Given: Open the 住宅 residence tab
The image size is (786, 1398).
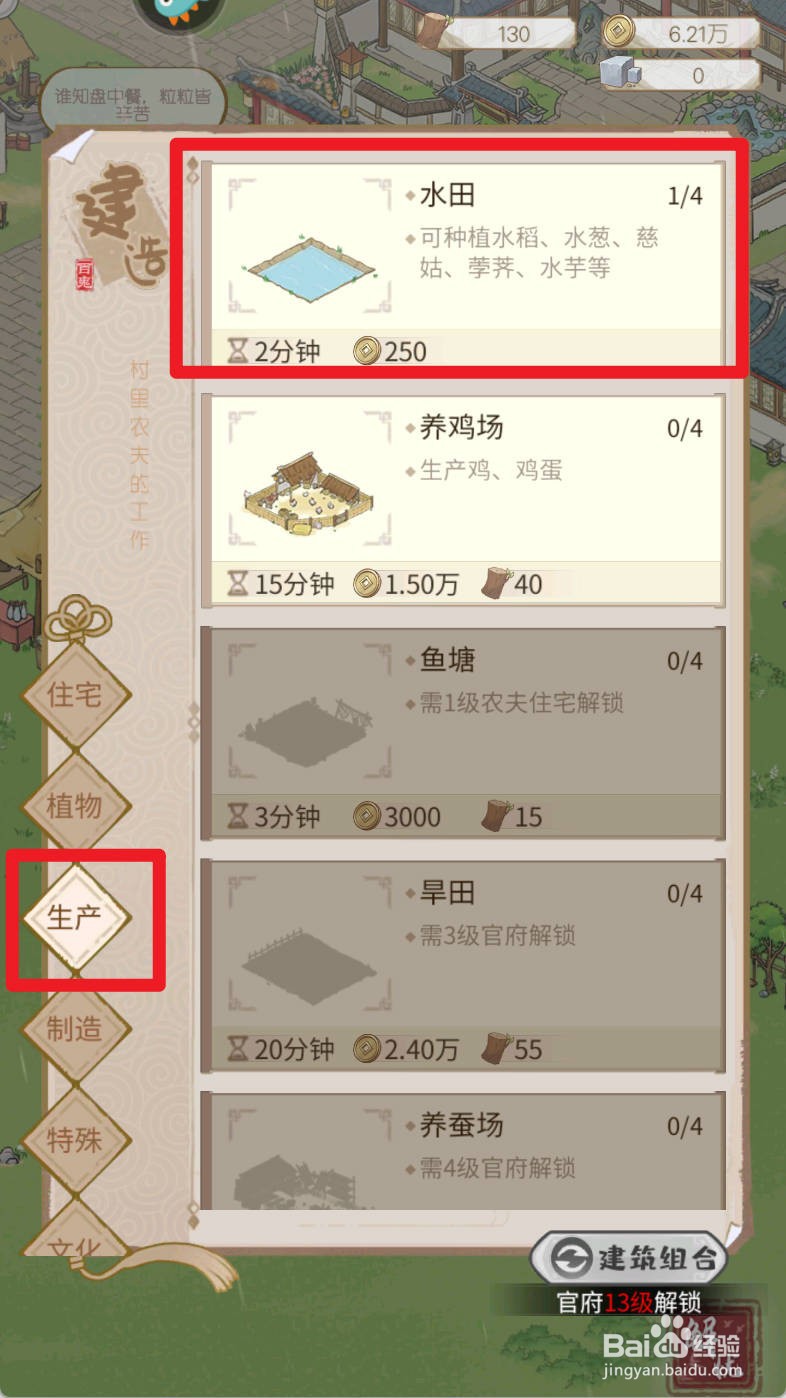Looking at the screenshot, I should coord(76,694).
